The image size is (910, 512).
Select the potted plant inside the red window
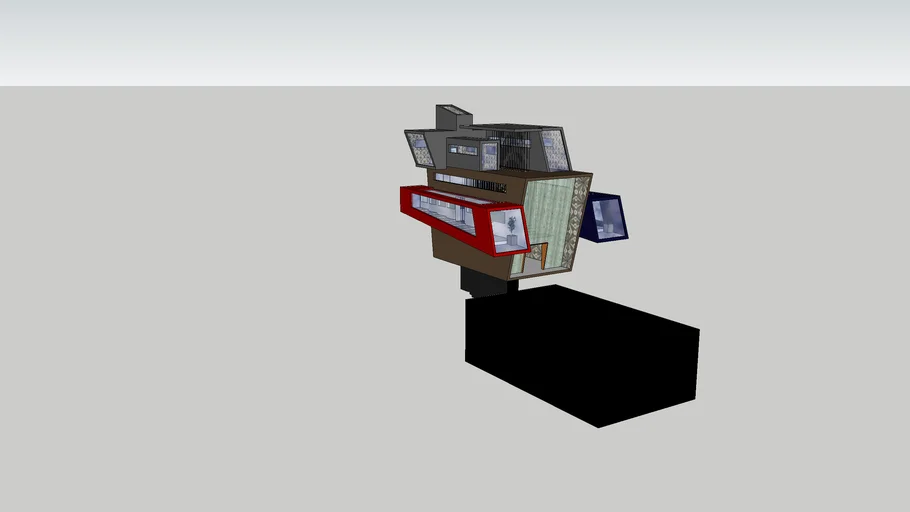(x=511, y=232)
